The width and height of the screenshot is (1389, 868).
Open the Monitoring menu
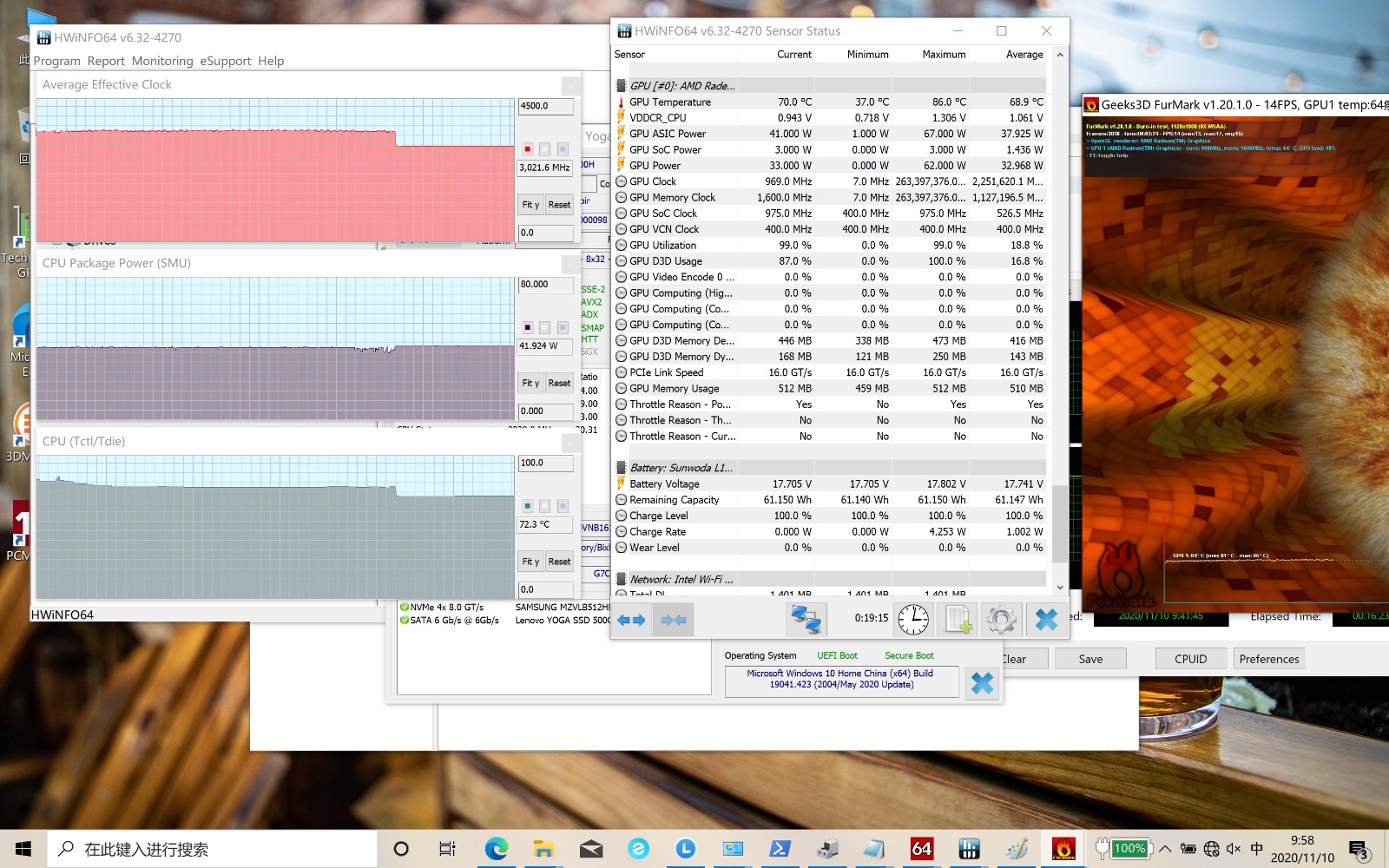point(162,61)
